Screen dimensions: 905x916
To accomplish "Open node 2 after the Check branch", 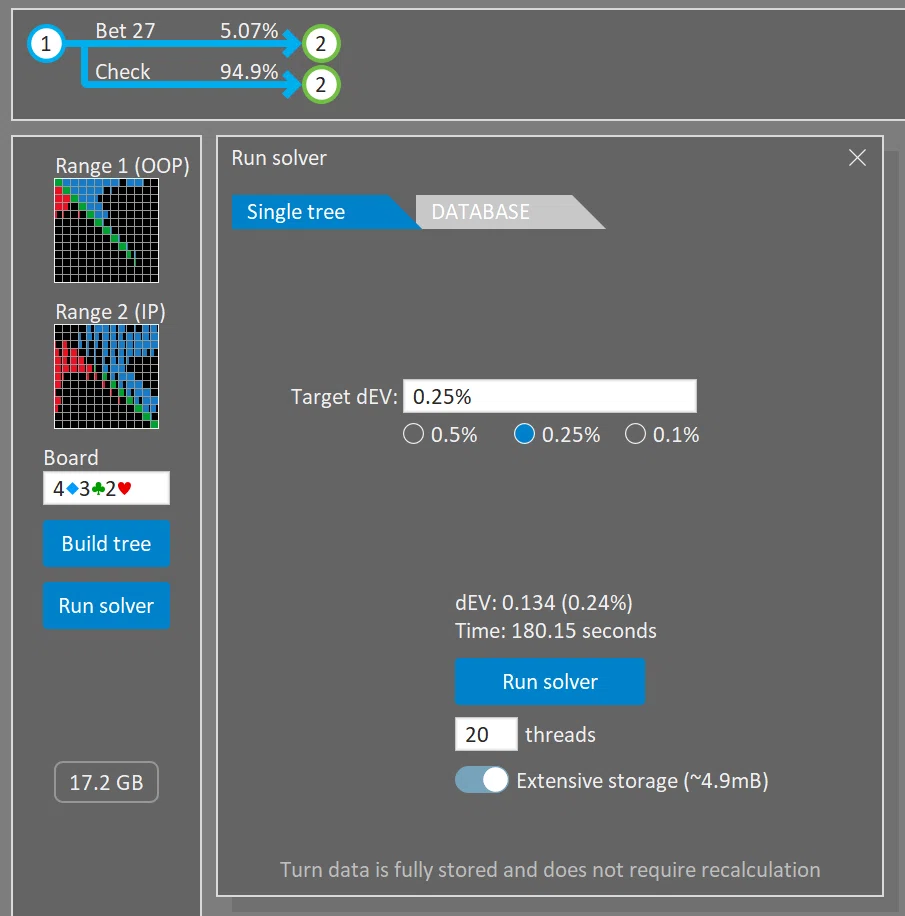I will (x=321, y=85).
